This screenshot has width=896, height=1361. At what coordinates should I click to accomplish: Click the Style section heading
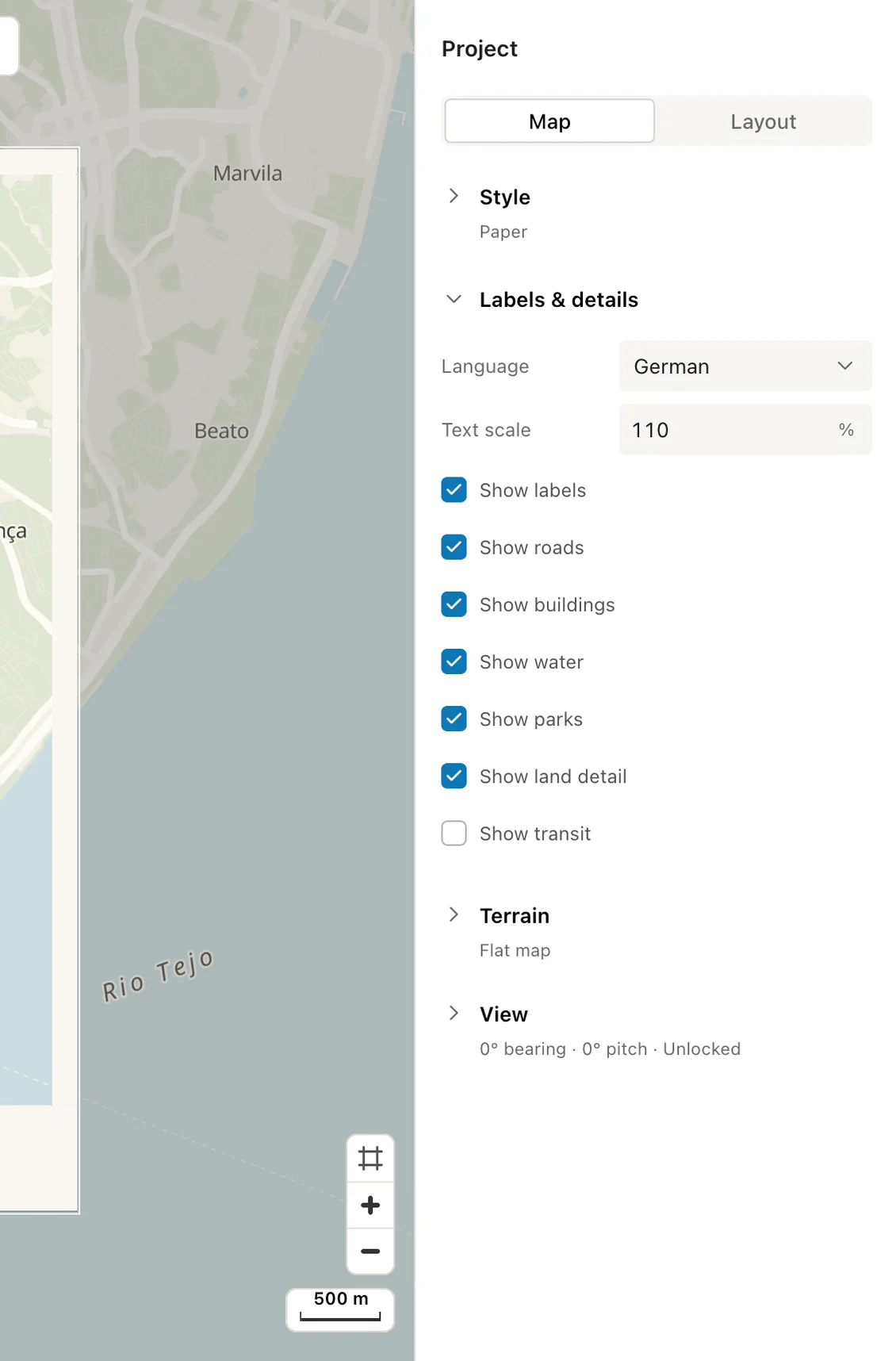click(x=505, y=197)
